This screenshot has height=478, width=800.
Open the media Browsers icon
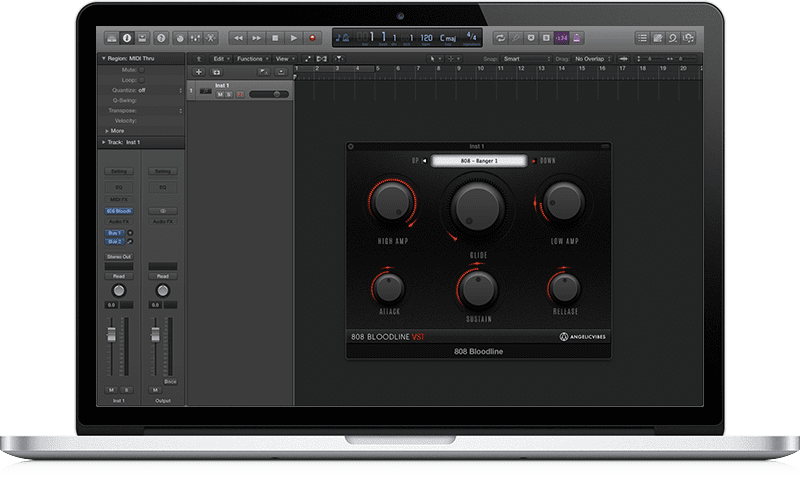(688, 38)
